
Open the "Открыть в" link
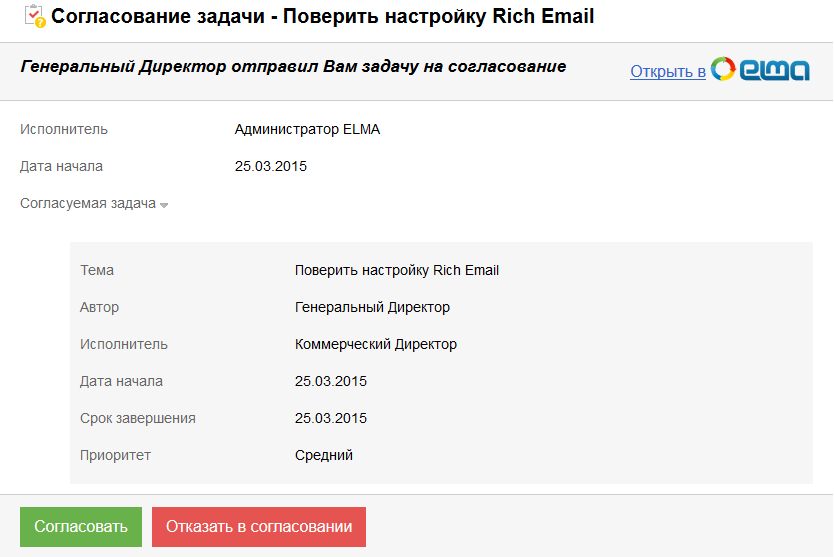(x=668, y=71)
